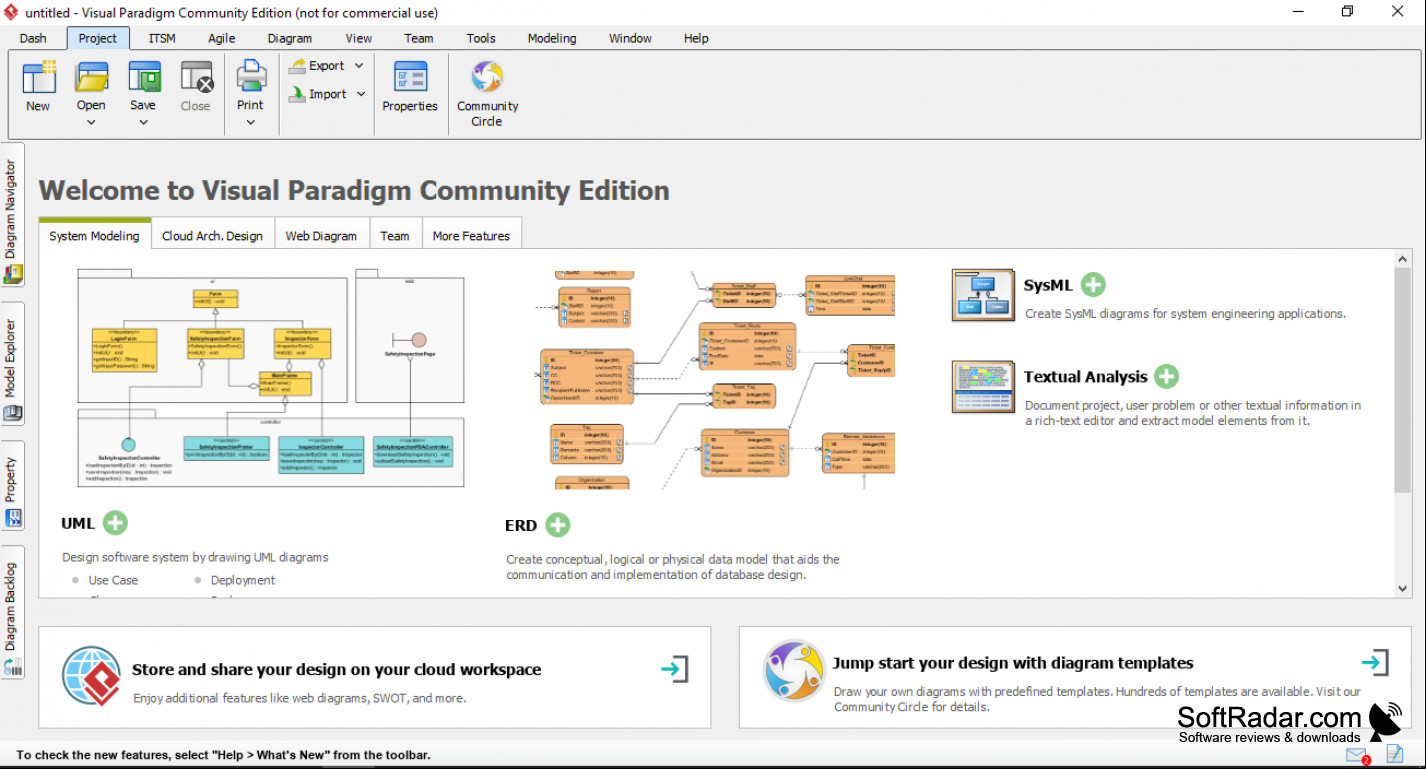Screen dimensions: 1426x769
Task: Open the ITSM menu
Action: point(162,38)
